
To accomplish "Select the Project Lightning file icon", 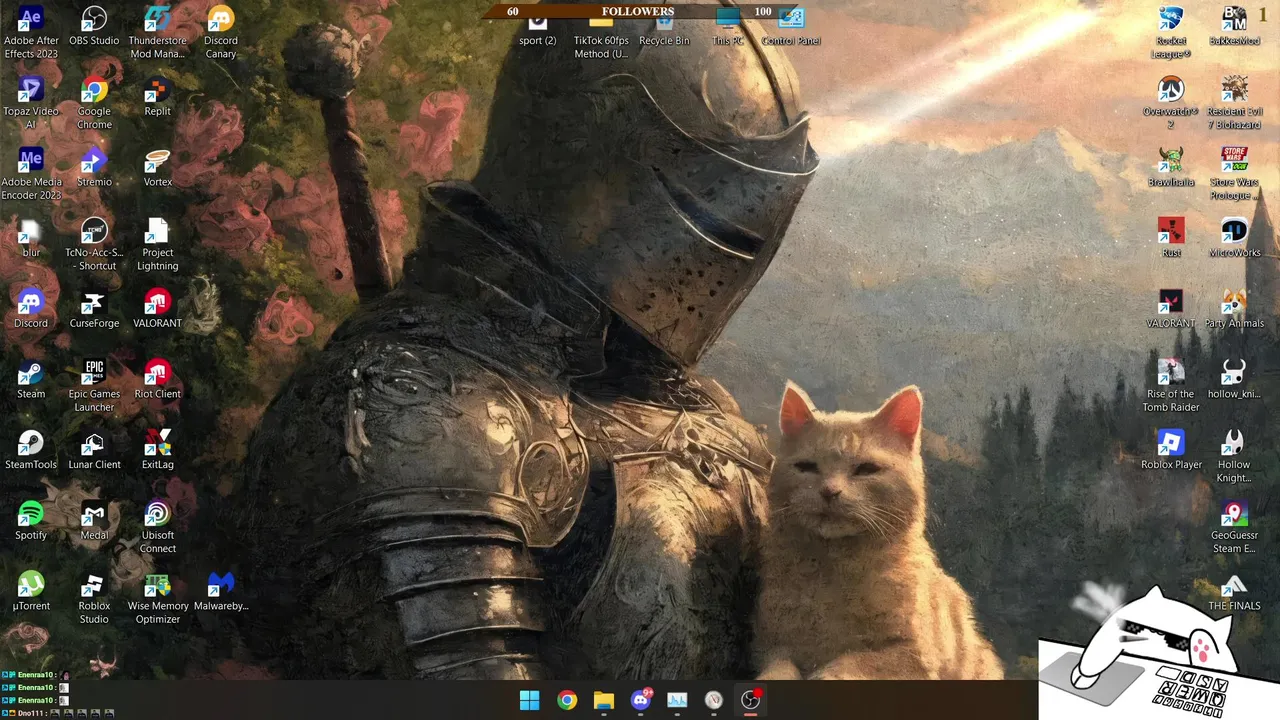I will click(x=157, y=244).
